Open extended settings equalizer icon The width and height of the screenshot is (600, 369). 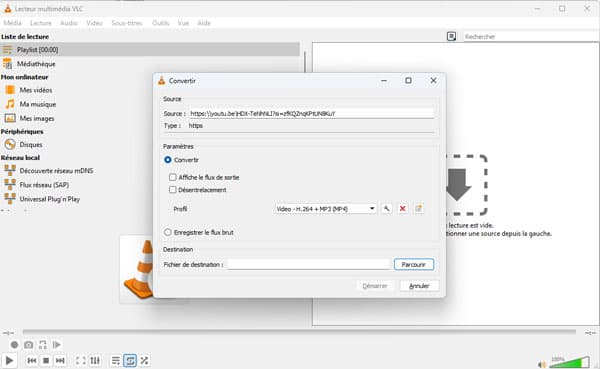[x=95, y=360]
